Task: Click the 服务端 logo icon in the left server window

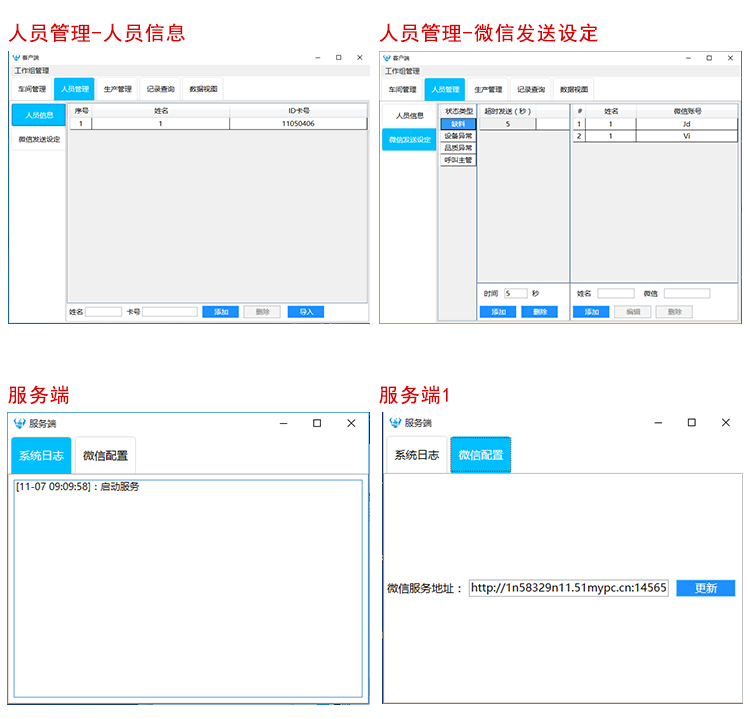Action: click(x=18, y=423)
